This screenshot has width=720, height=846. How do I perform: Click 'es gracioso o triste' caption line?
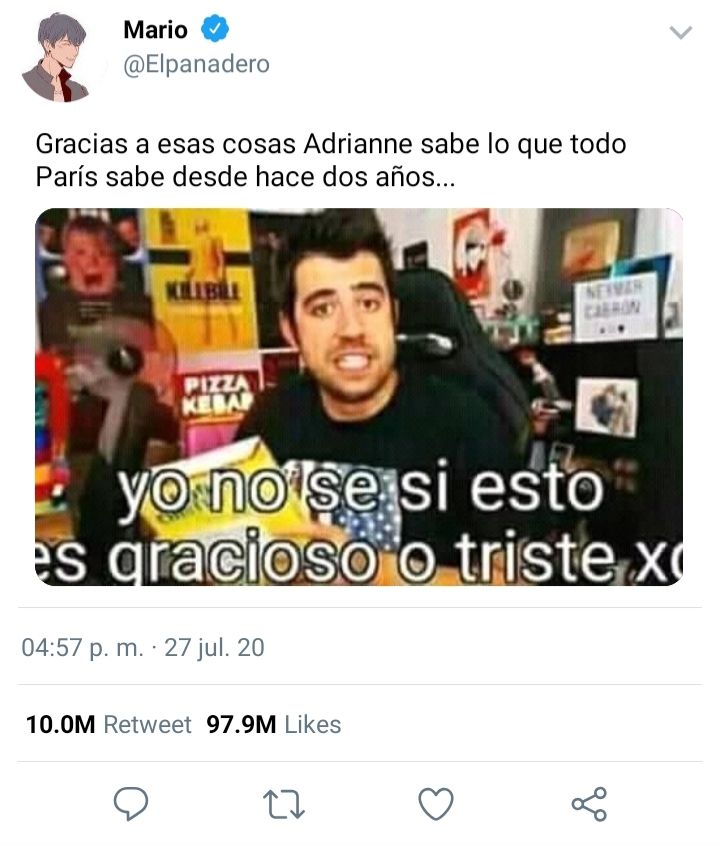pyautogui.click(x=359, y=557)
